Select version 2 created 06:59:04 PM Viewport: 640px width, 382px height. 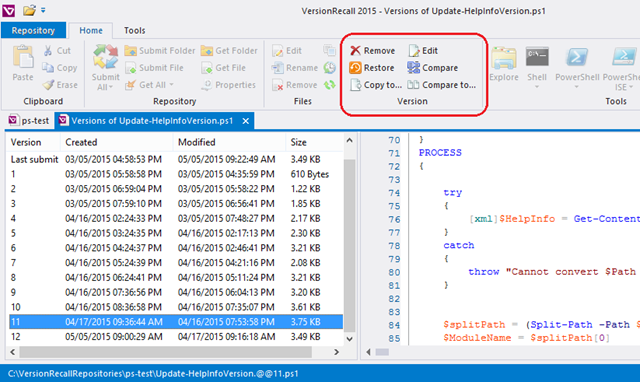point(176,189)
